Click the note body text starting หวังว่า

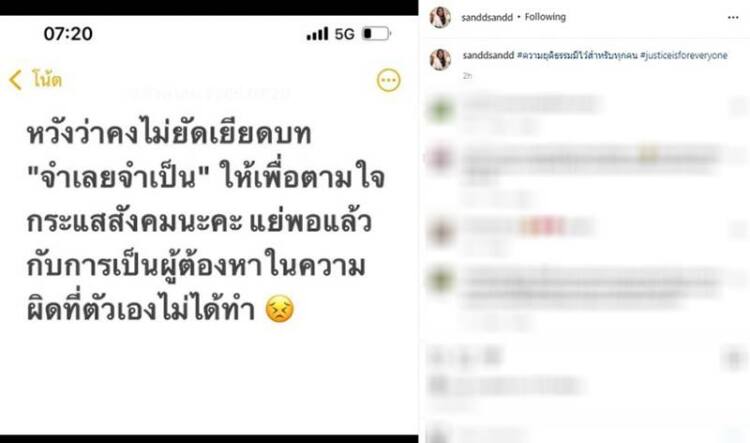click(x=206, y=222)
